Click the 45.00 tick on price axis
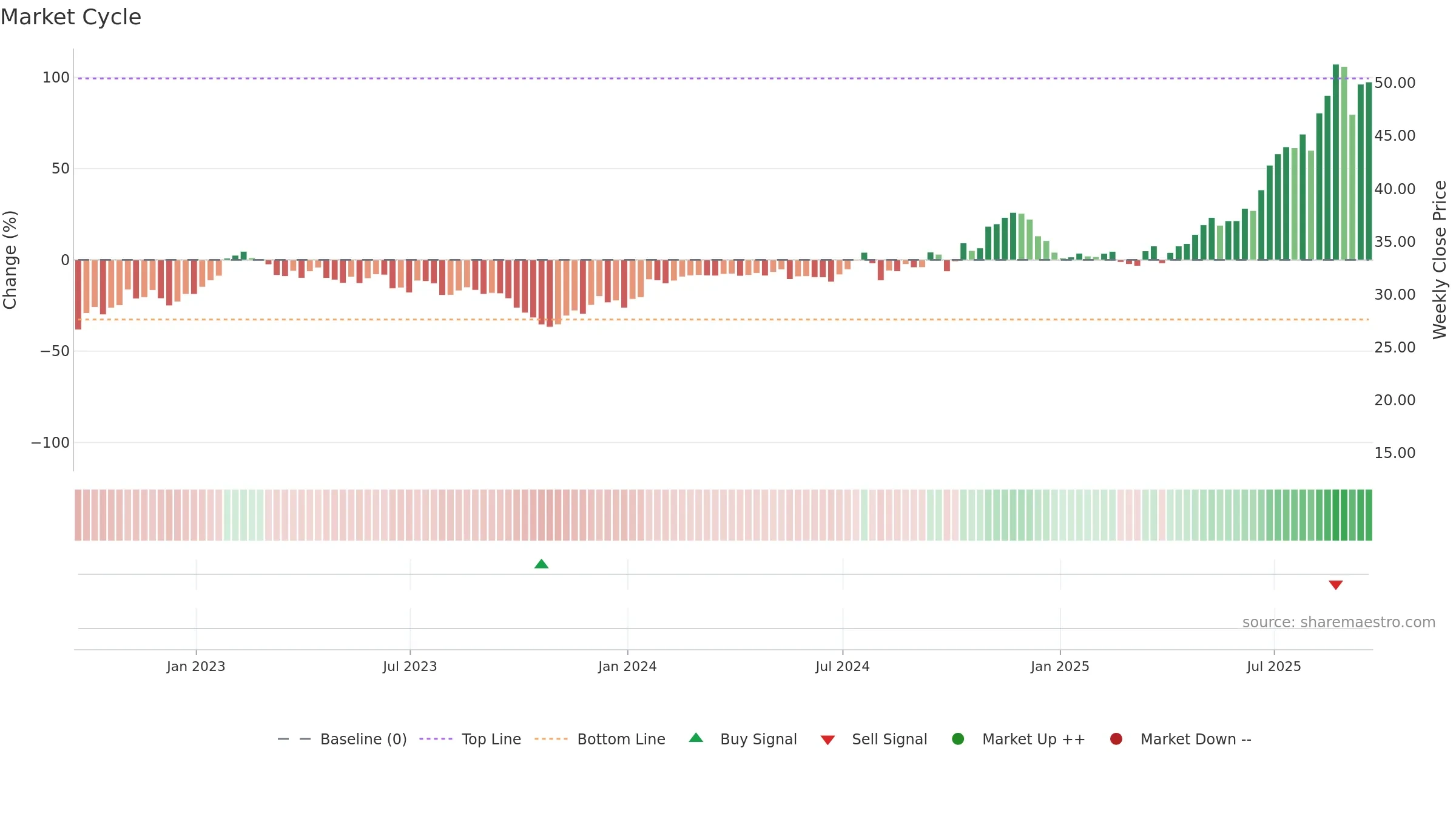Image resolution: width=1456 pixels, height=819 pixels. tap(1395, 136)
